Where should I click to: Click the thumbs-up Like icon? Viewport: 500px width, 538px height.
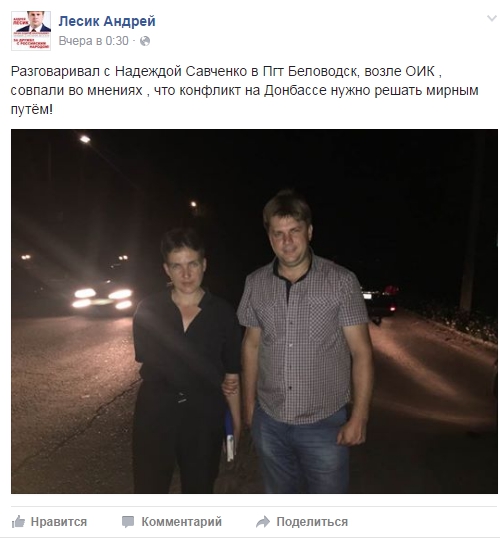(x=19, y=522)
